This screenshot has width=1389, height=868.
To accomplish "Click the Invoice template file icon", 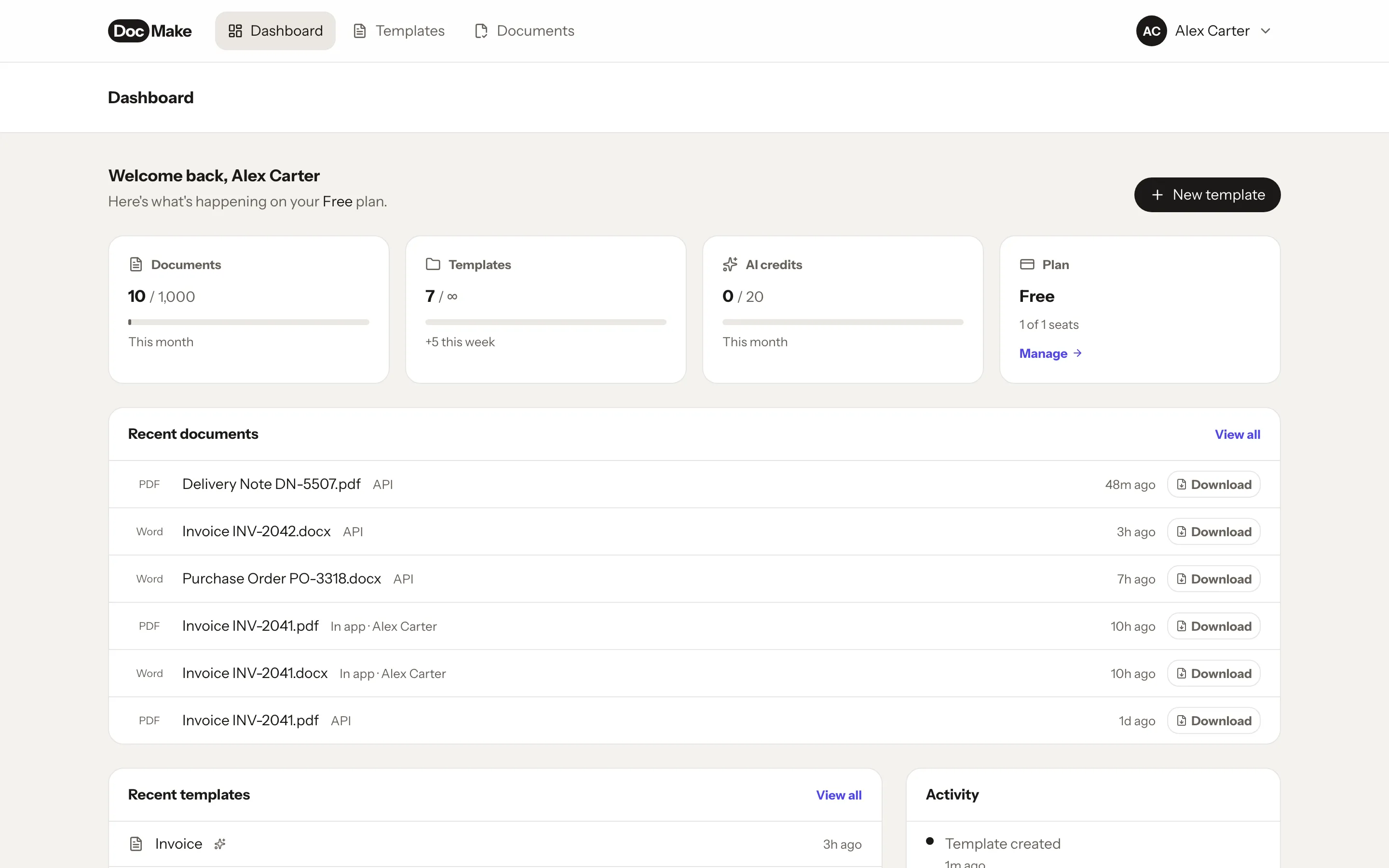I will click(x=136, y=844).
